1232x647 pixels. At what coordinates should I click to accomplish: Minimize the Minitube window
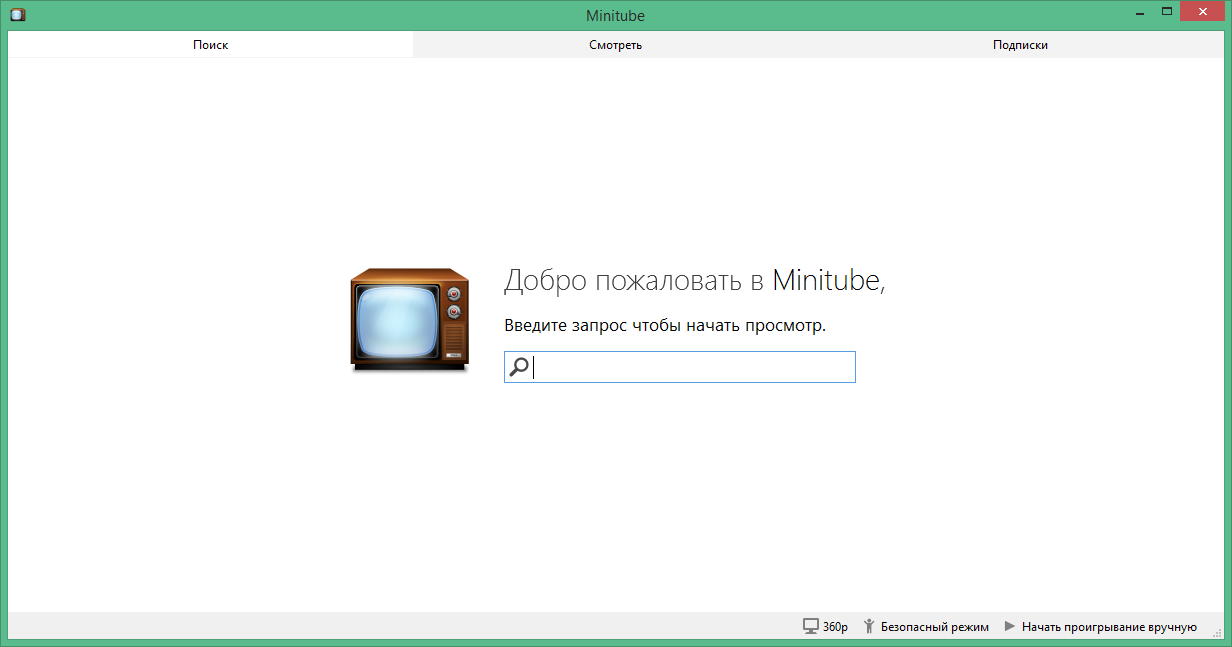1140,12
